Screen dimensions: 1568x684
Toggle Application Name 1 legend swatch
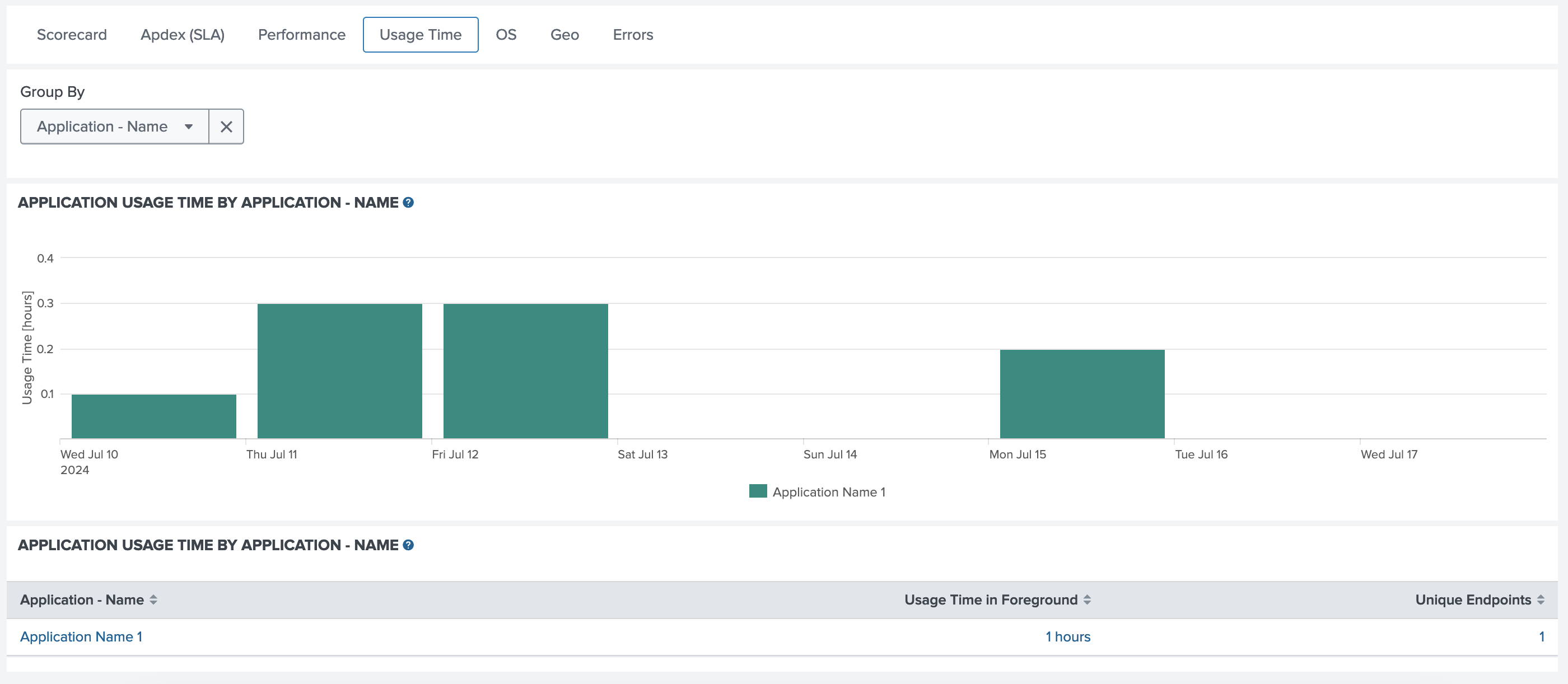(x=758, y=491)
